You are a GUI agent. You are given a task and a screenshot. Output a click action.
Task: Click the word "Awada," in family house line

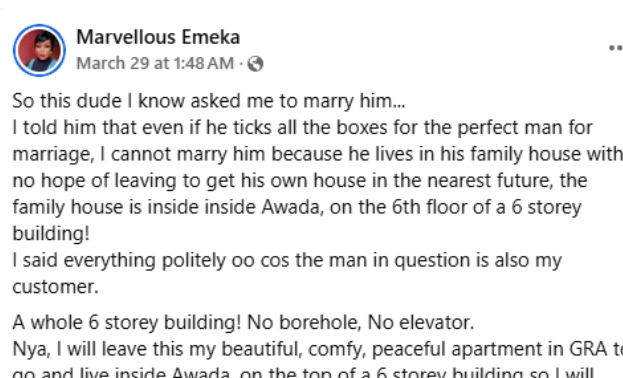tap(292, 207)
